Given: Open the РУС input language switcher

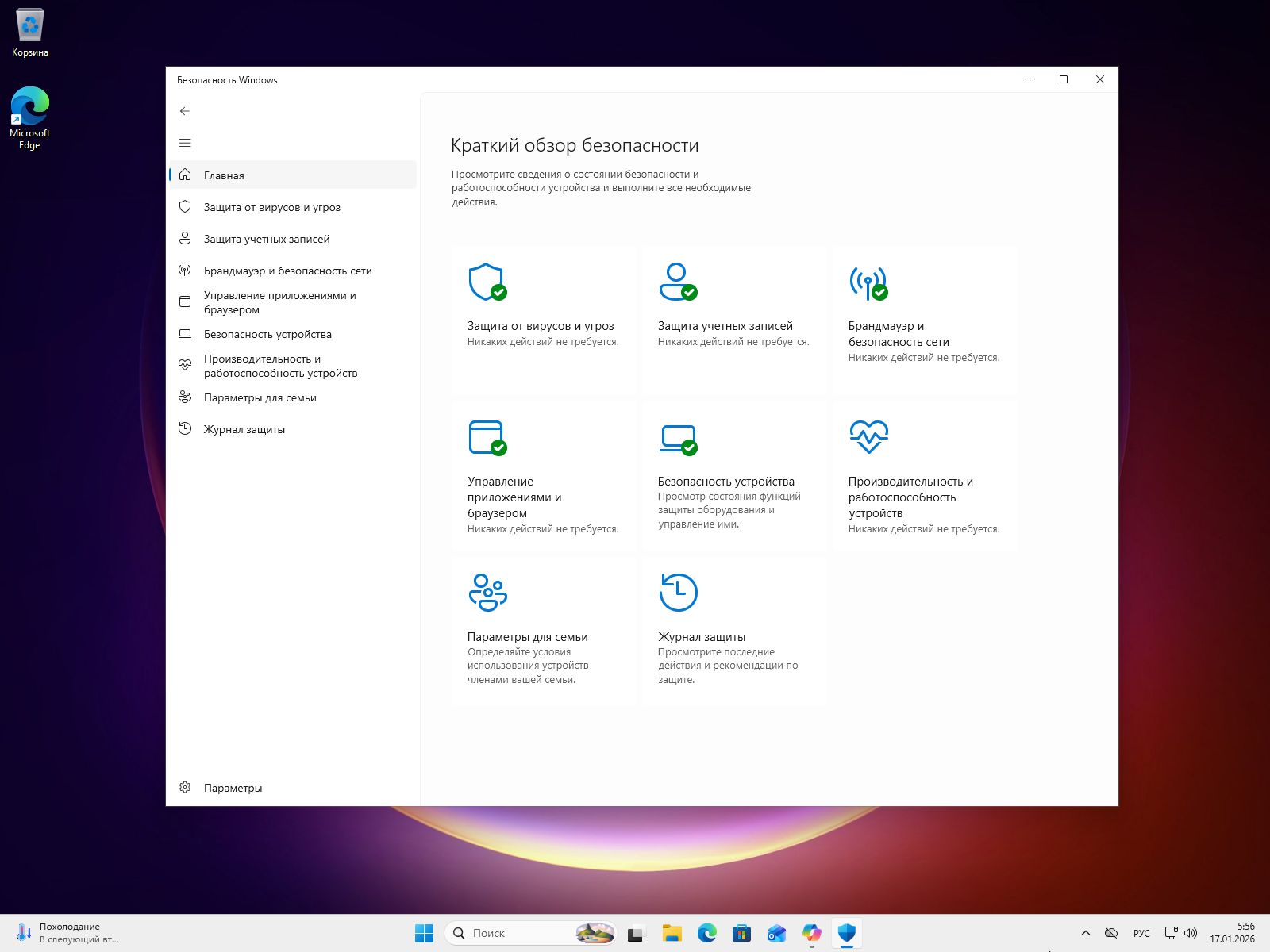Looking at the screenshot, I should click(x=1141, y=933).
